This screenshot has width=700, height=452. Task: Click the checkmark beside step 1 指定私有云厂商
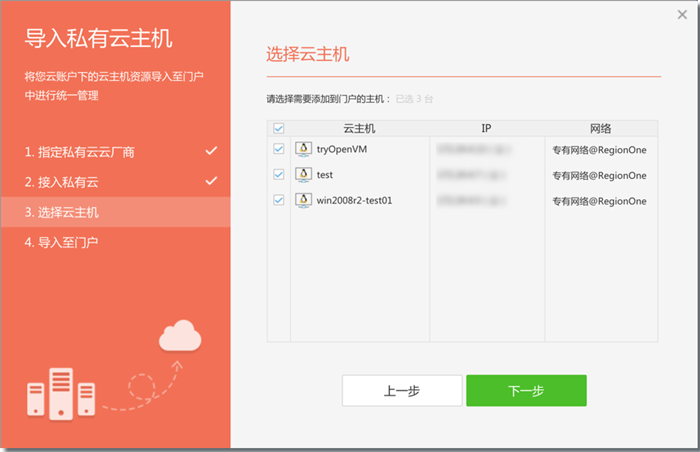[x=211, y=151]
